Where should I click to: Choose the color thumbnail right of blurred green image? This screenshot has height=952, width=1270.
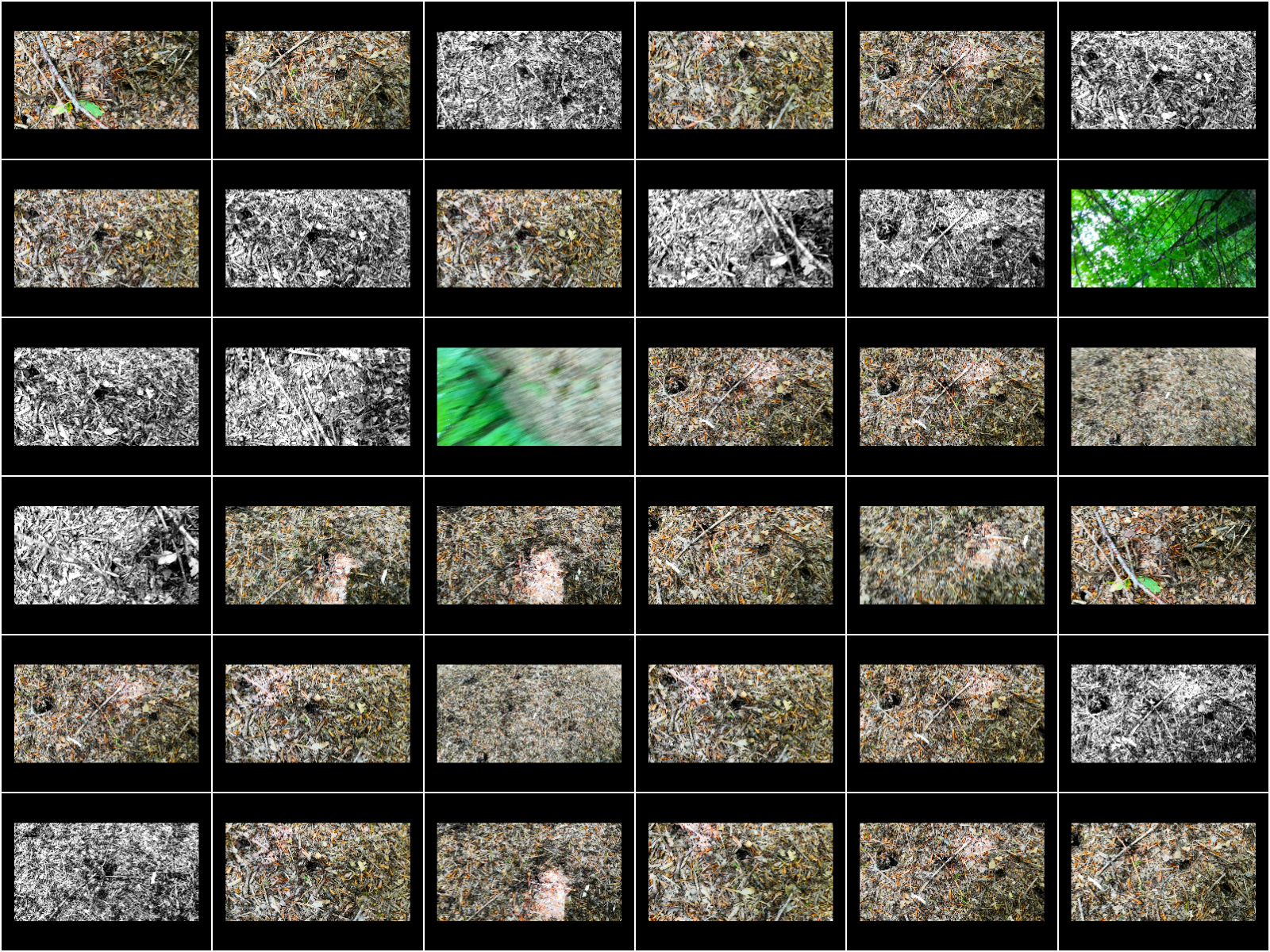coord(741,397)
